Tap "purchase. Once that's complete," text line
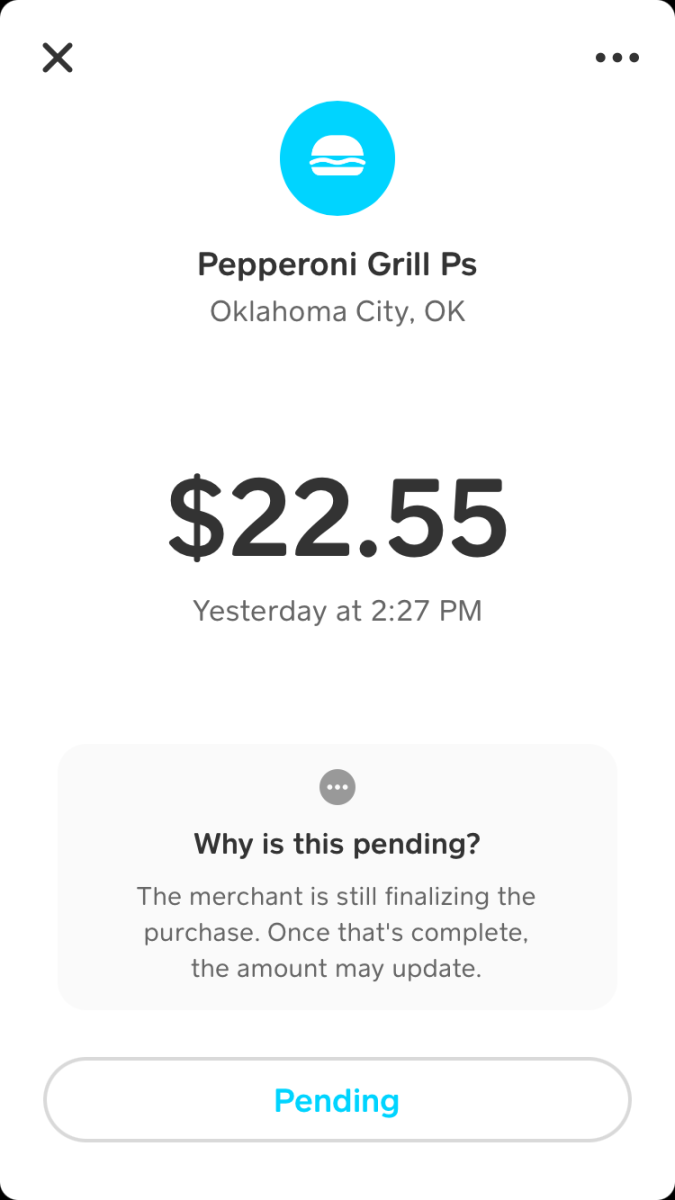This screenshot has height=1200, width=675. [337, 933]
